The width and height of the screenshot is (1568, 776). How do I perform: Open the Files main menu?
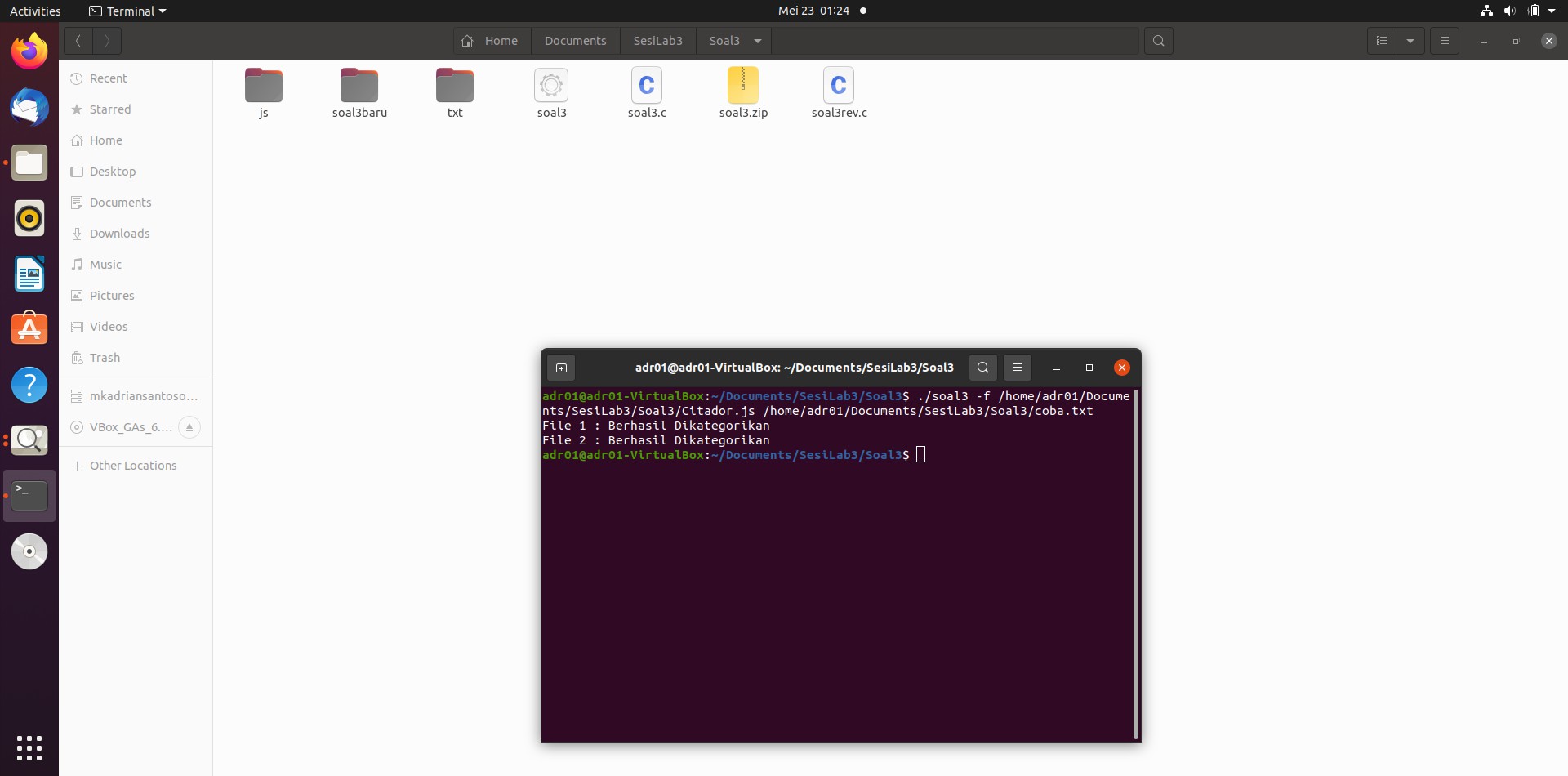[x=1443, y=40]
